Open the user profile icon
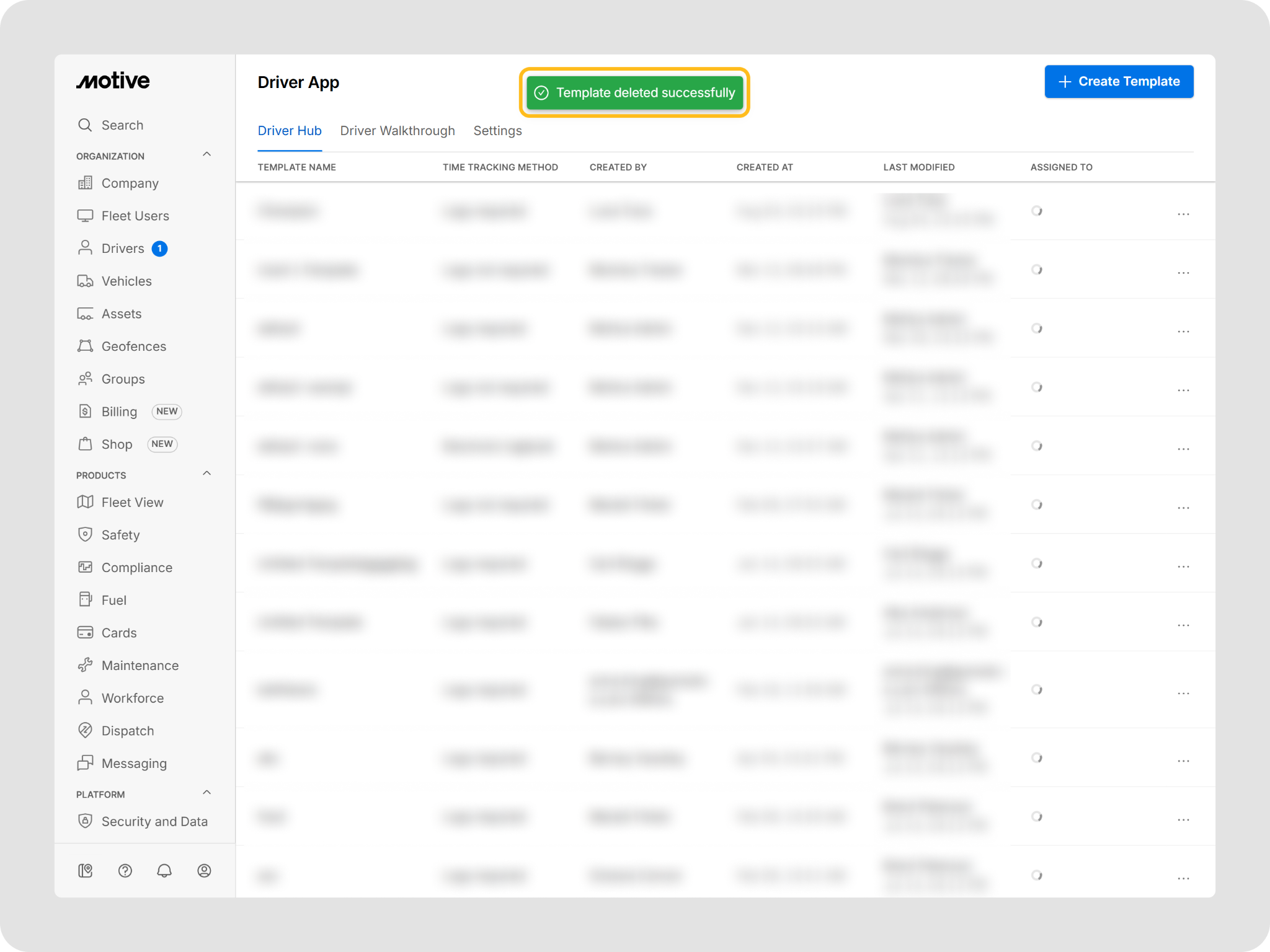1270x952 pixels. point(204,871)
